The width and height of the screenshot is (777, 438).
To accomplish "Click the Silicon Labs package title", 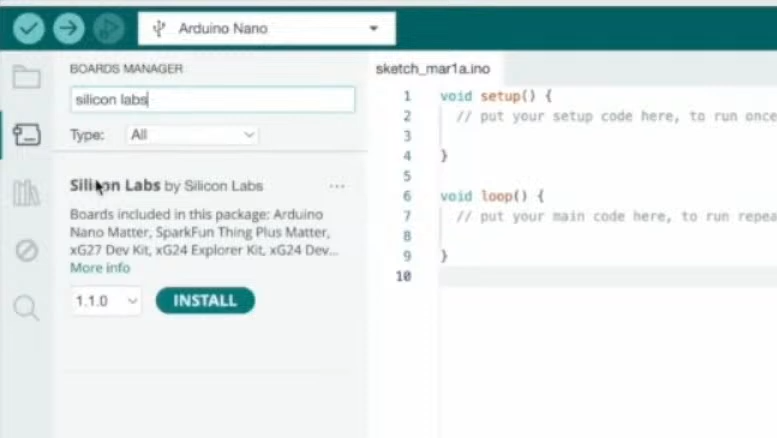I will point(115,186).
